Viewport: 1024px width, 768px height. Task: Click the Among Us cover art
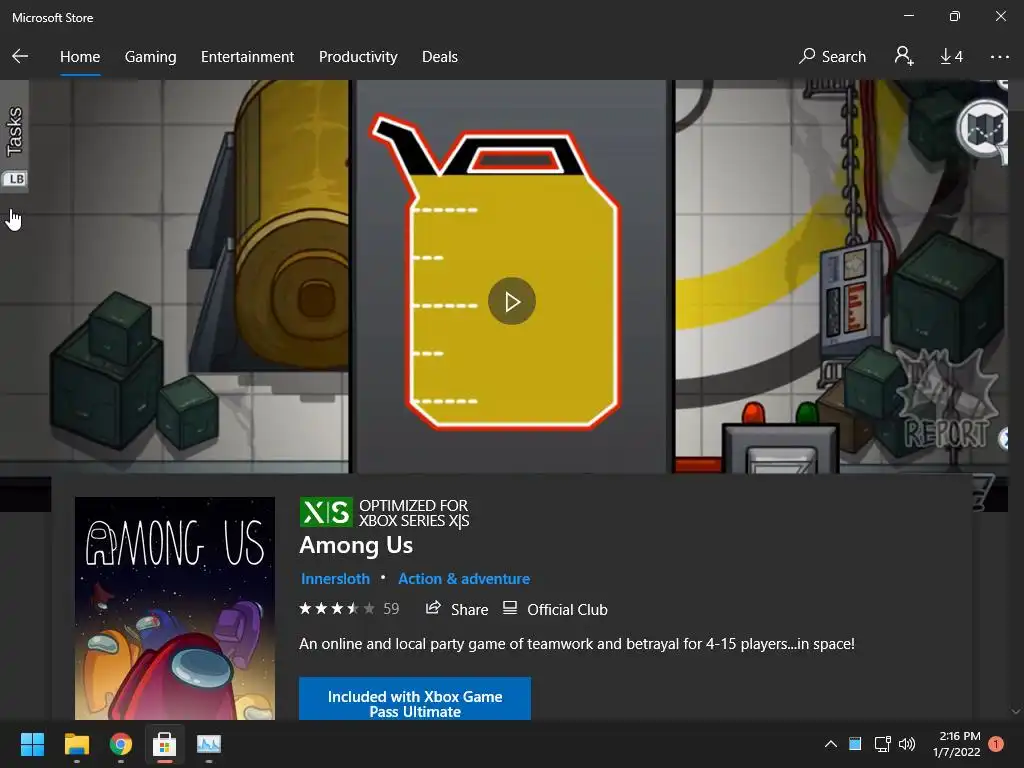175,608
